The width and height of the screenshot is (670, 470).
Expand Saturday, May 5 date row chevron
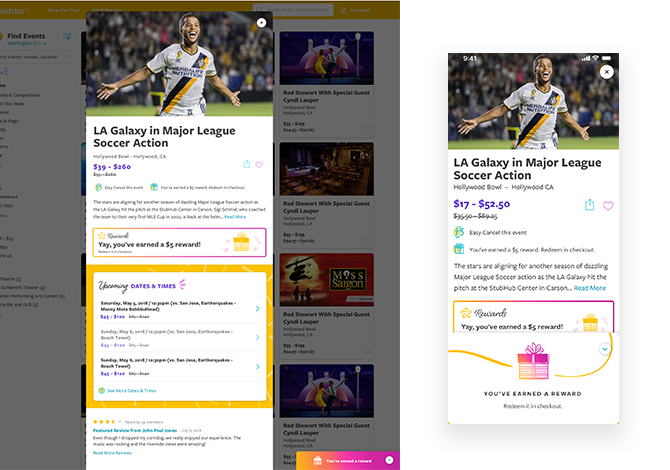[257, 308]
